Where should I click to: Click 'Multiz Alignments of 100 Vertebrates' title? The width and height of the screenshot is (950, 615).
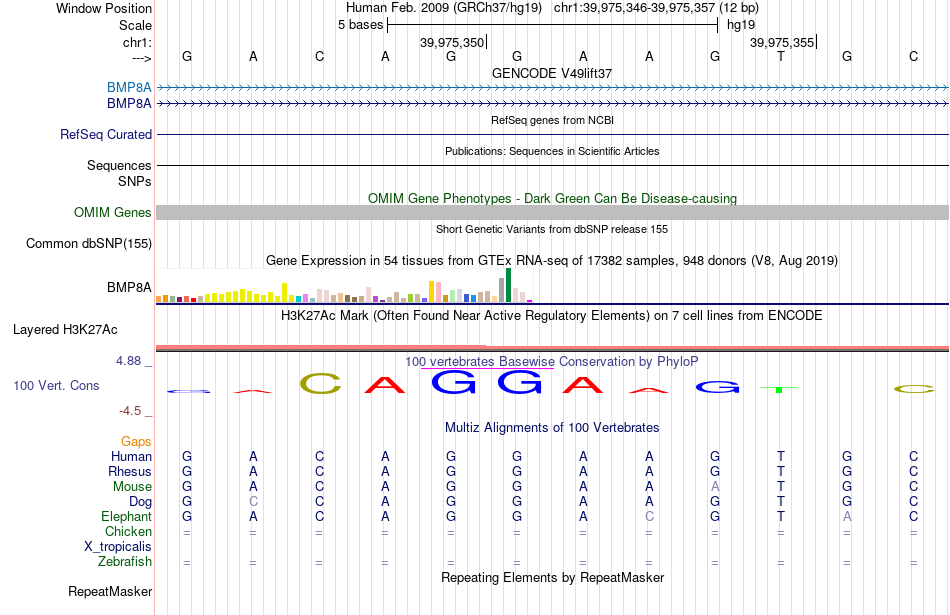(x=552, y=428)
